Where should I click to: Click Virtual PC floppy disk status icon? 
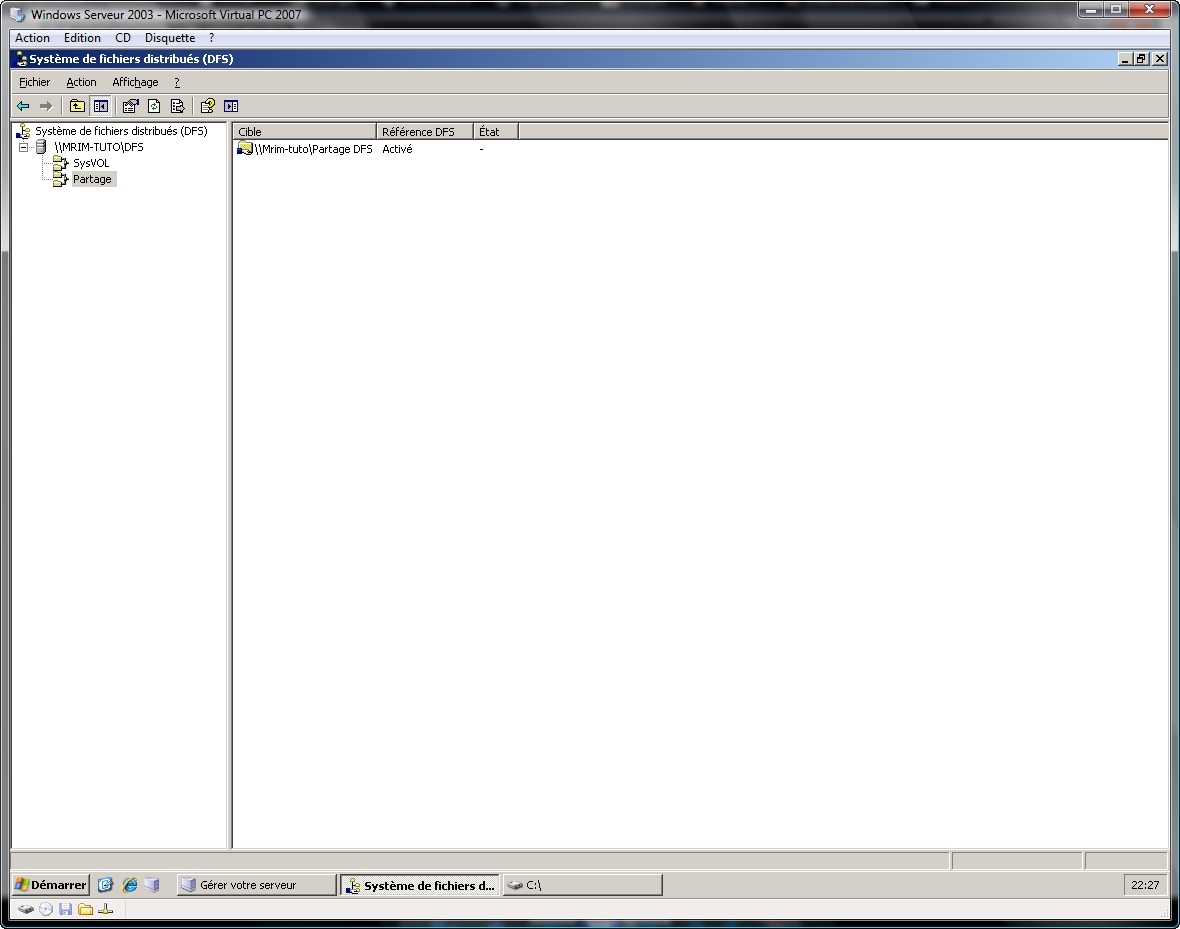pyautogui.click(x=65, y=909)
